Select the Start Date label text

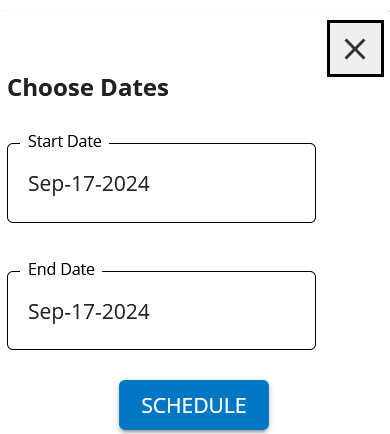point(65,141)
